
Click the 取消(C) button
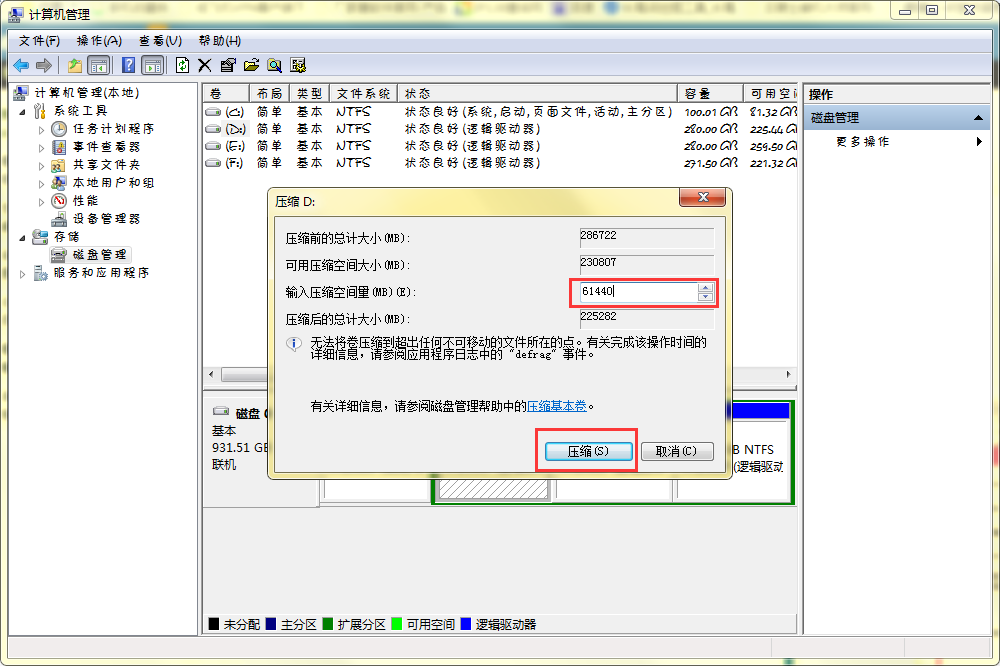coord(676,451)
